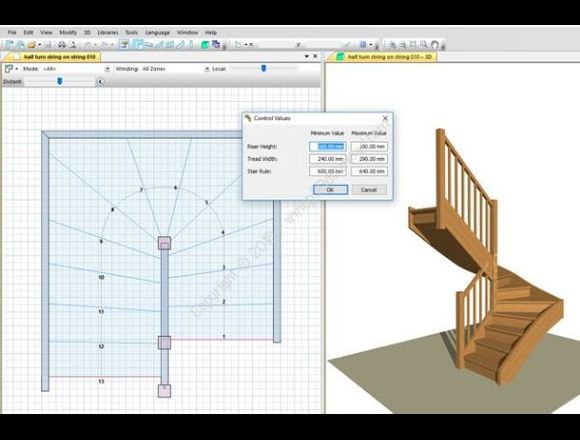
Task: Click the Zoom out magnifier icon
Action: click(402, 45)
